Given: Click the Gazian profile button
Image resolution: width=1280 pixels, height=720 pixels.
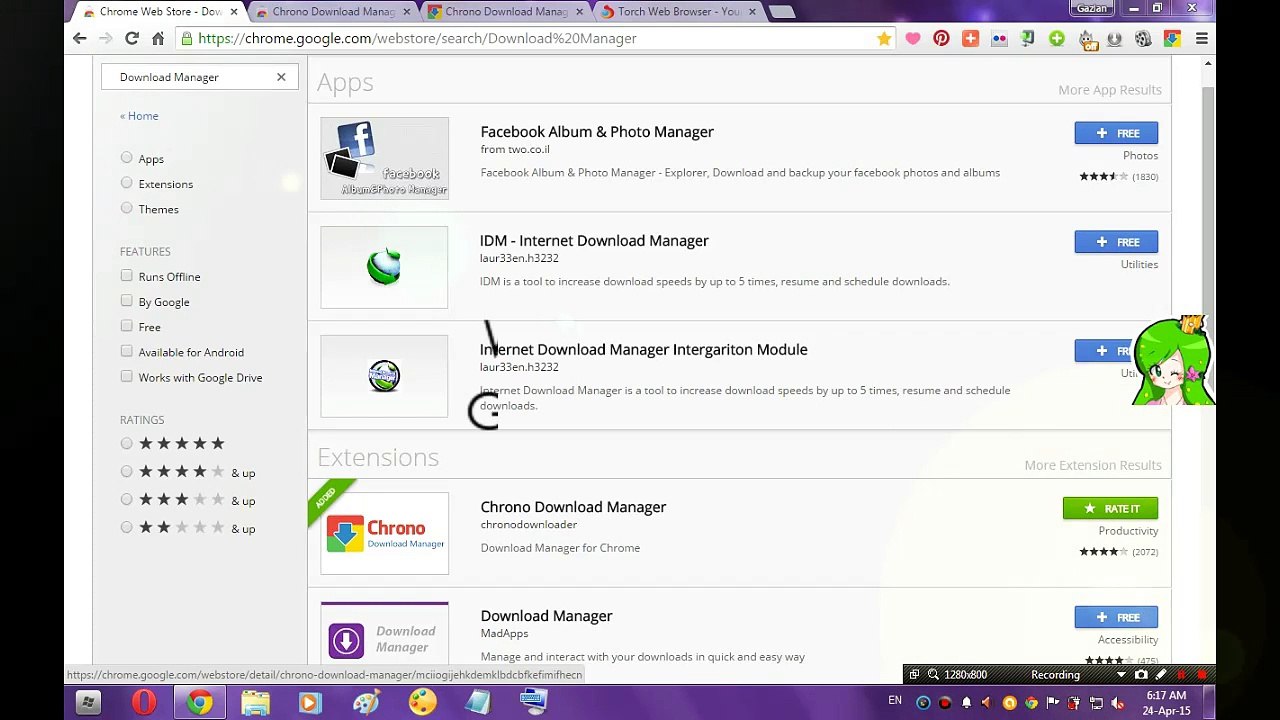Looking at the screenshot, I should tap(1091, 8).
